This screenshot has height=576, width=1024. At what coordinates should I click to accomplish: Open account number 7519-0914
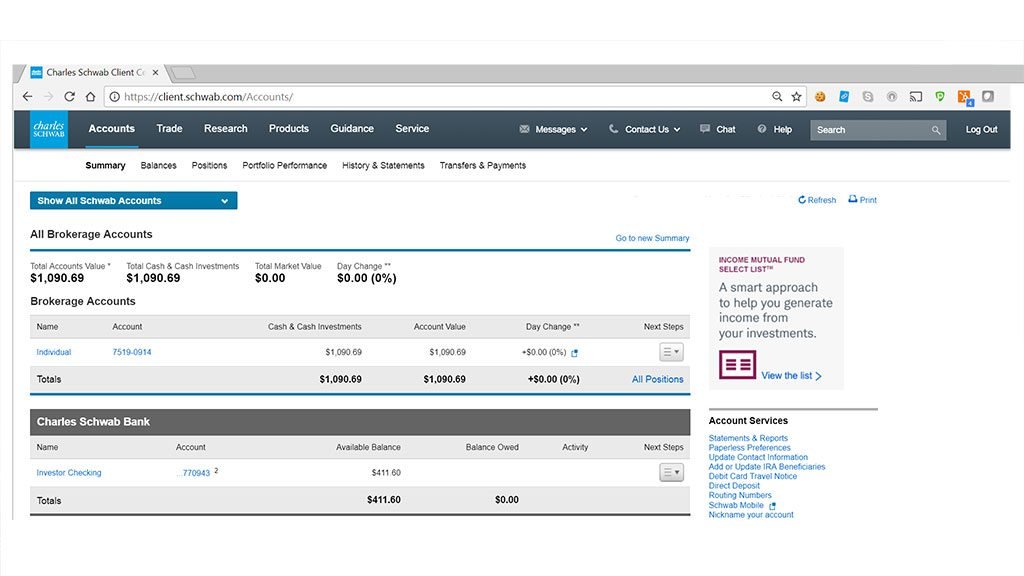132,352
